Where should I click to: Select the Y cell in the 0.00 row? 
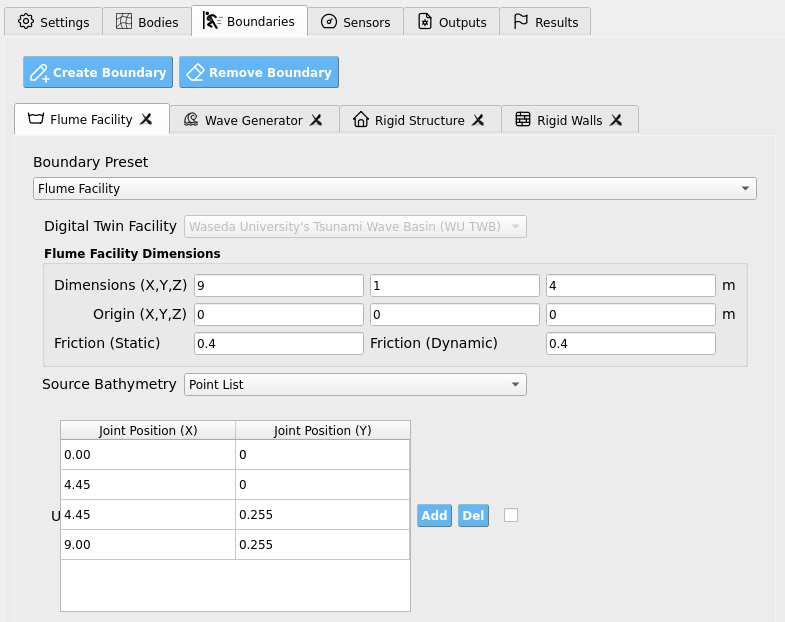[322, 455]
